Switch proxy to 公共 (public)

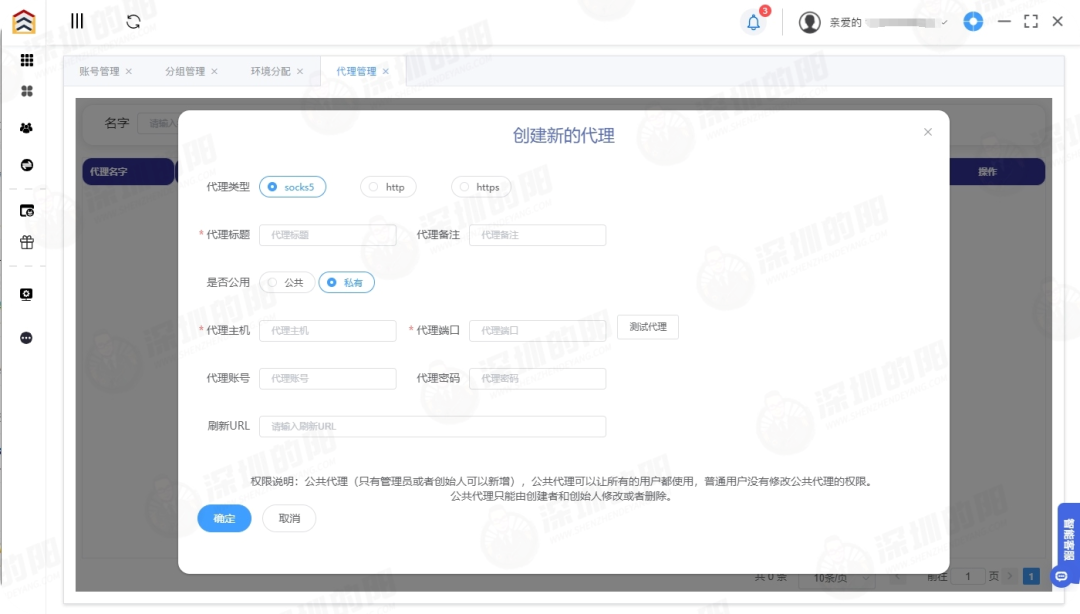[287, 282]
